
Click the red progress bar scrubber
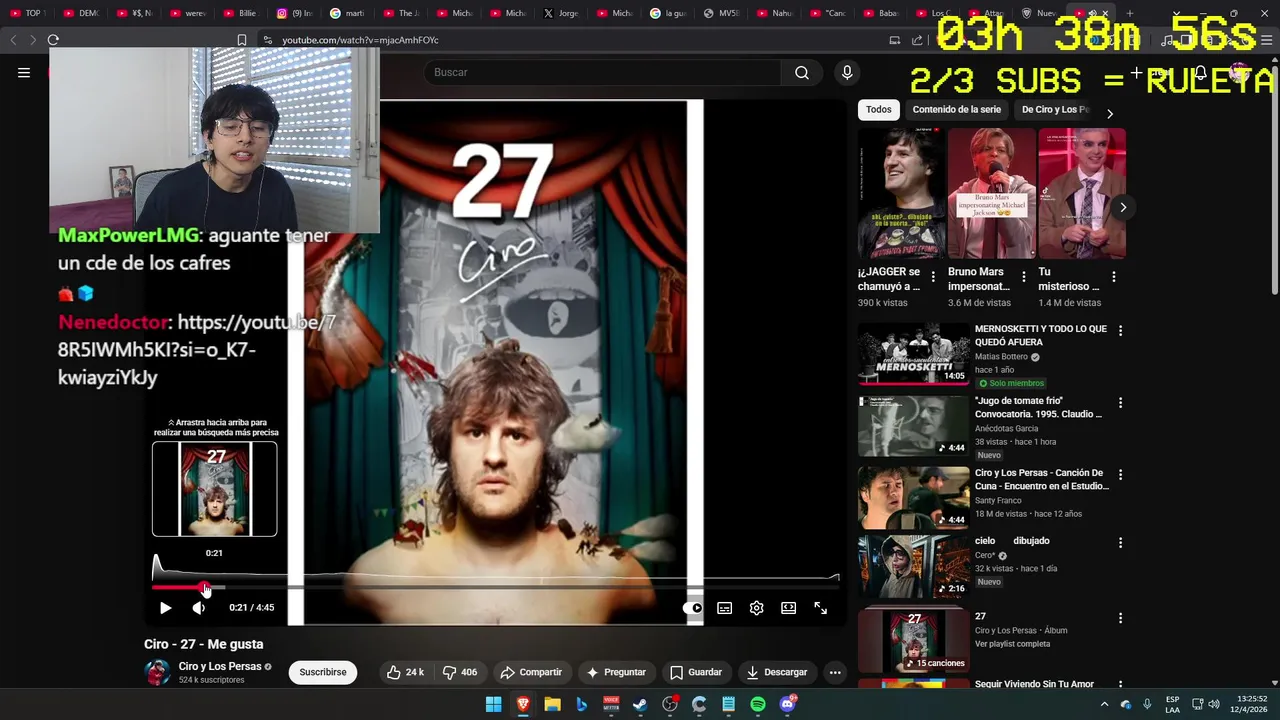205,587
